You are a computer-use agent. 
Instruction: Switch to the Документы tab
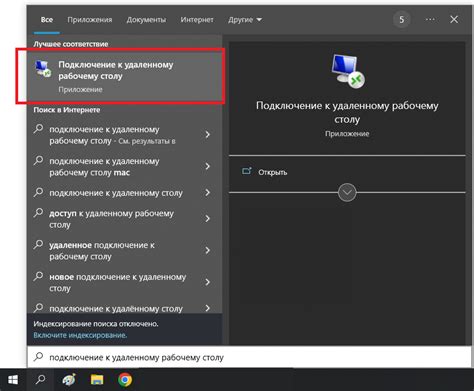[146, 20]
